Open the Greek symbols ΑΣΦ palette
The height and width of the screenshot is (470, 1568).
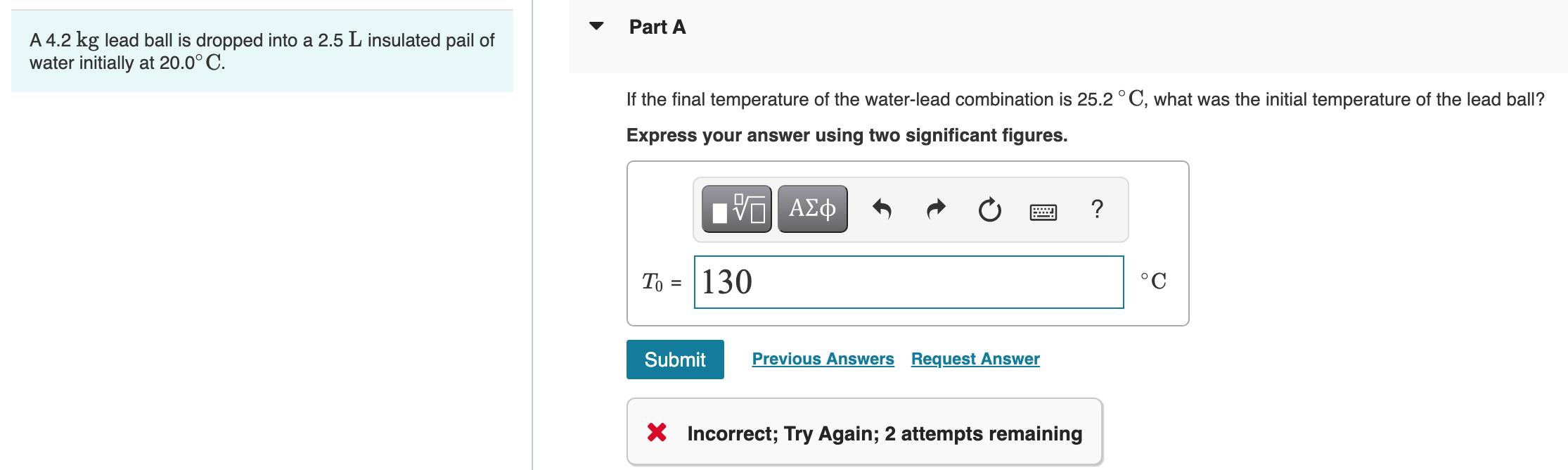pos(812,209)
